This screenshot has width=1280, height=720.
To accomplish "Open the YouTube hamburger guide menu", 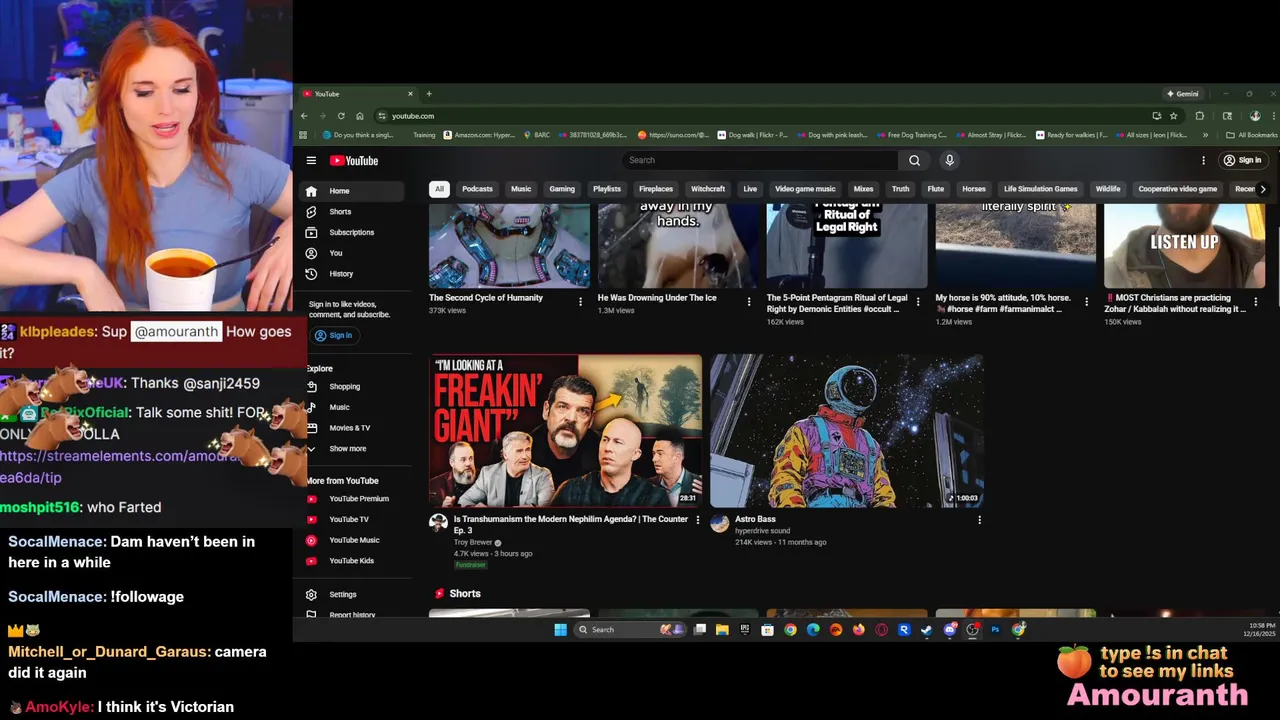I will [311, 160].
